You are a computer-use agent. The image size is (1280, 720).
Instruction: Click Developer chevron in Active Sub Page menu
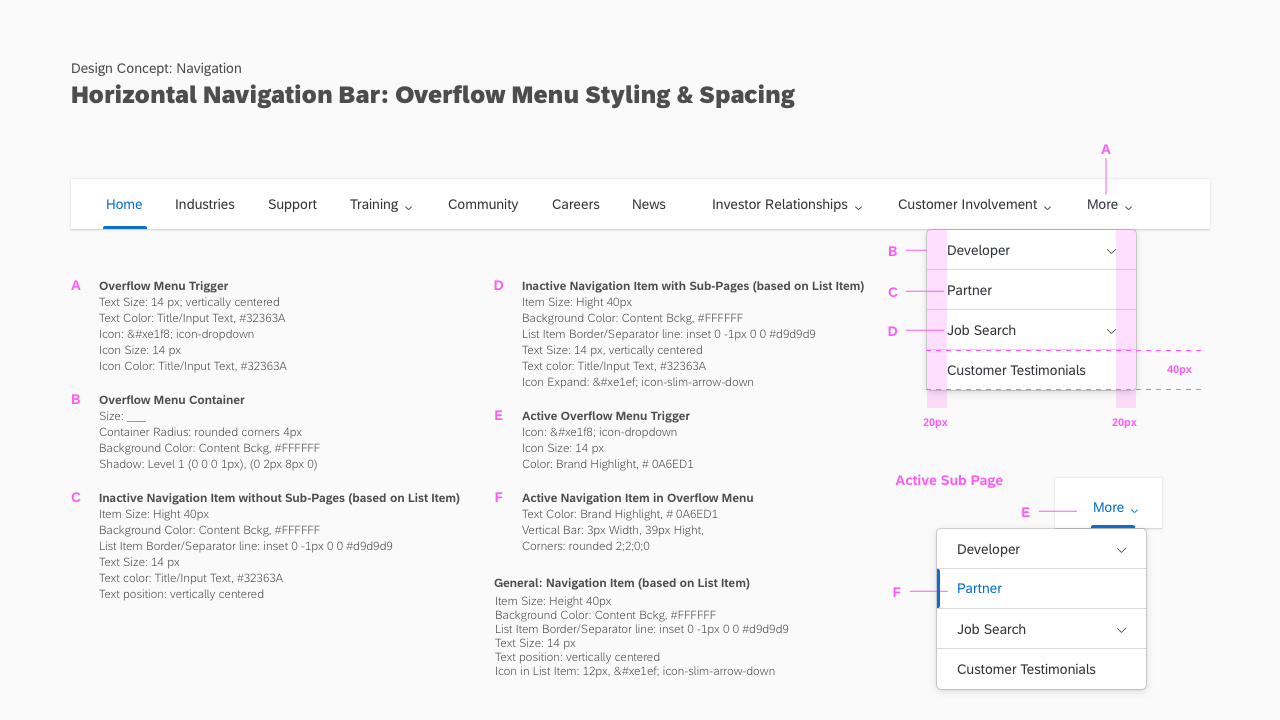pos(1121,548)
